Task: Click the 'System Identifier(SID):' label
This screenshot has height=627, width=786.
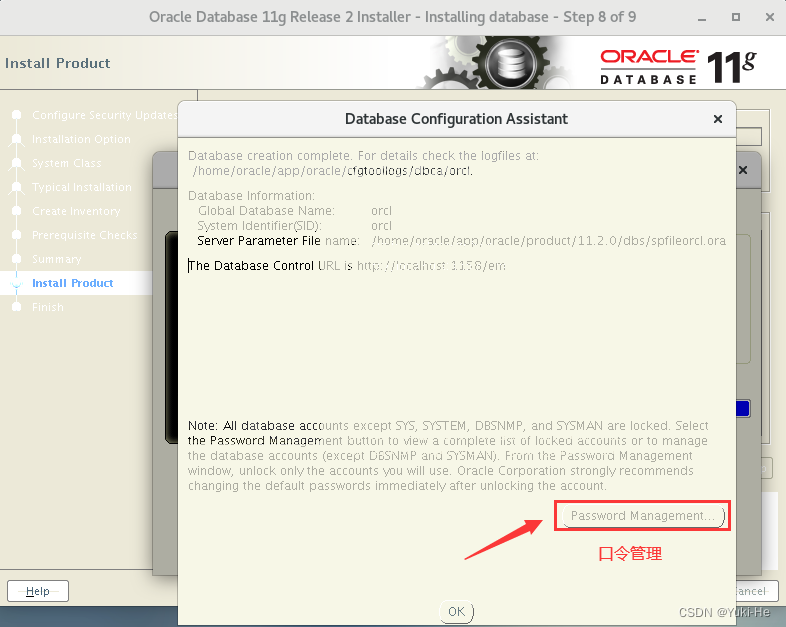Action: (x=259, y=226)
